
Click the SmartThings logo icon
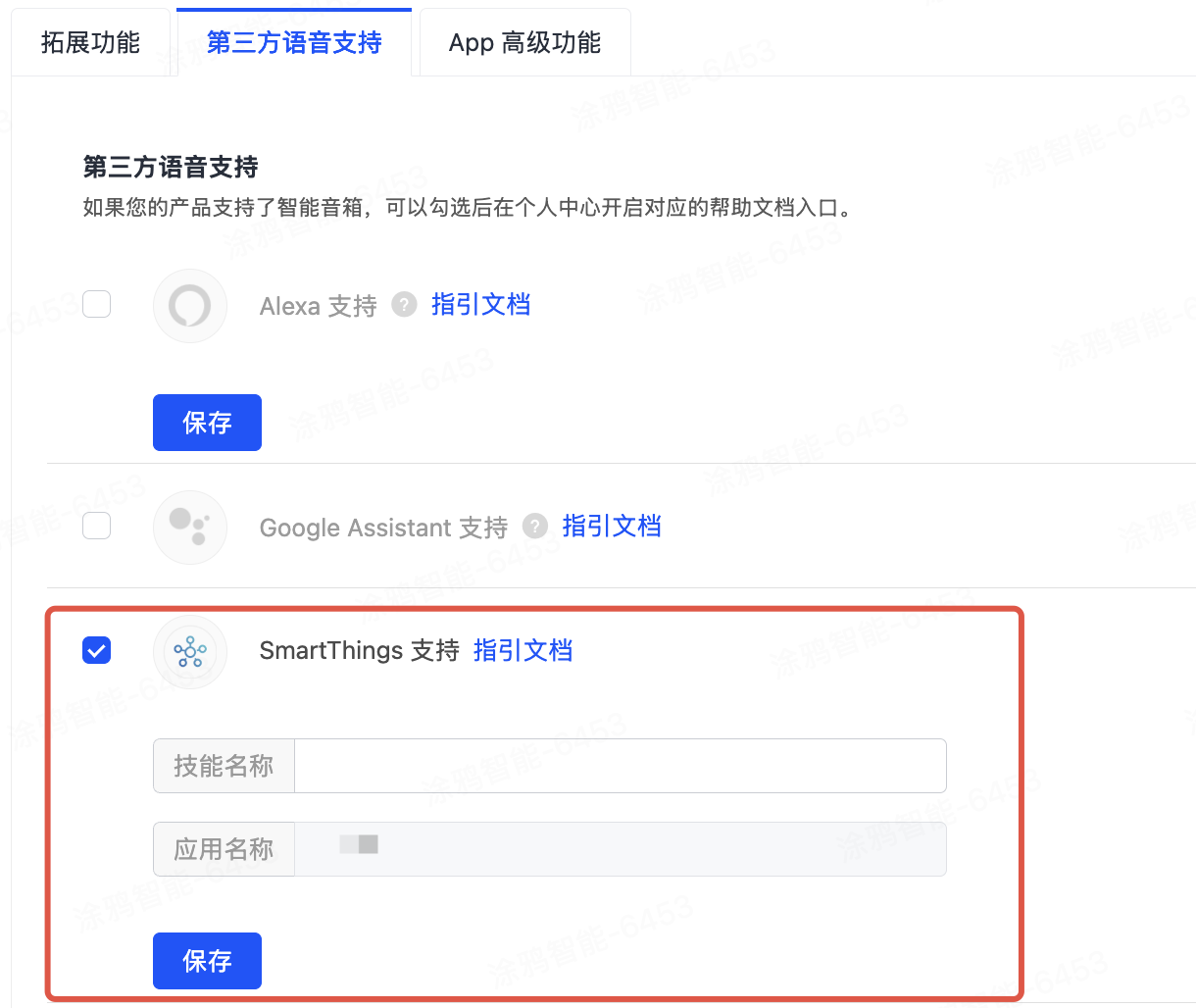point(190,651)
